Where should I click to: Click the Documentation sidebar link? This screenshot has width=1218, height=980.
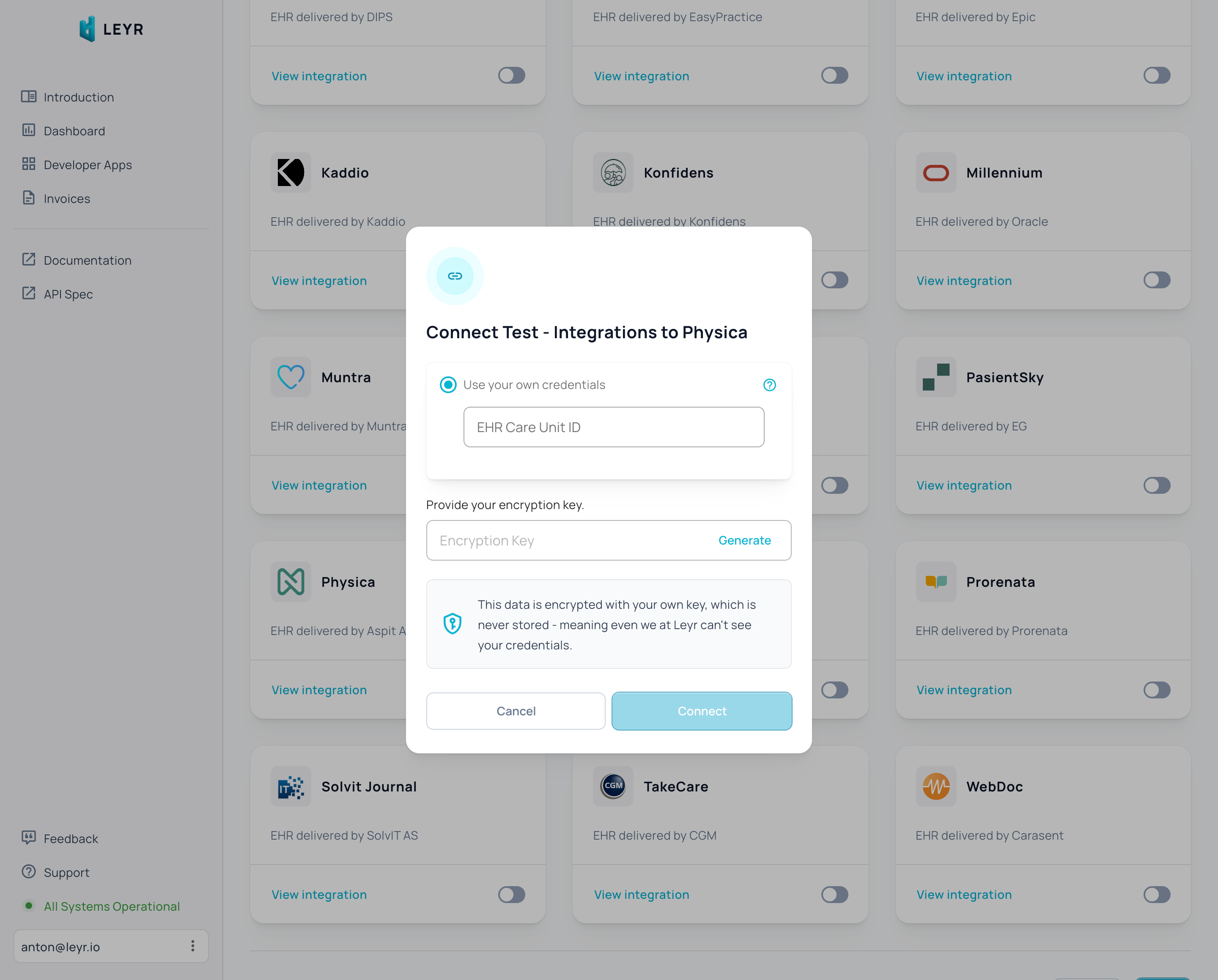pos(87,260)
